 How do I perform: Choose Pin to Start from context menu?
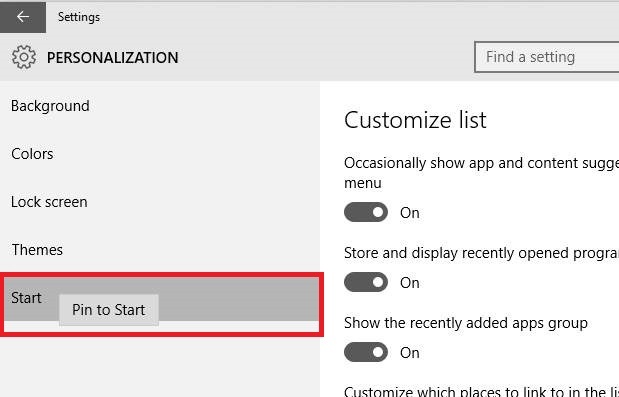click(x=109, y=310)
